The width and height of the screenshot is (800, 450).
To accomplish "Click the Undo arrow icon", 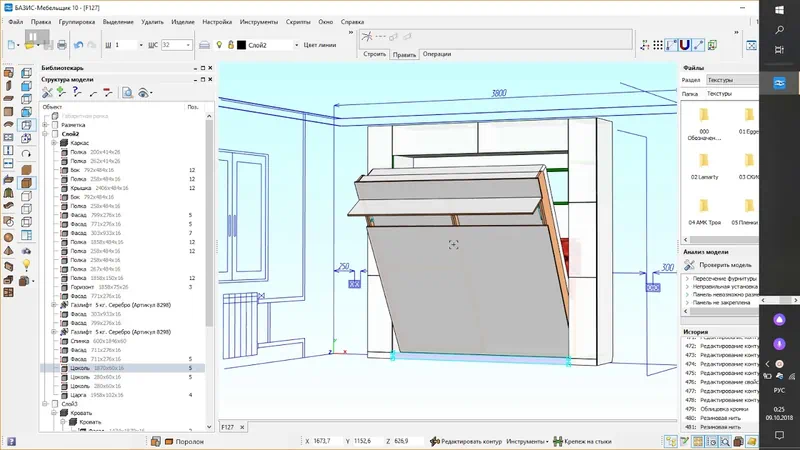I will point(79,45).
